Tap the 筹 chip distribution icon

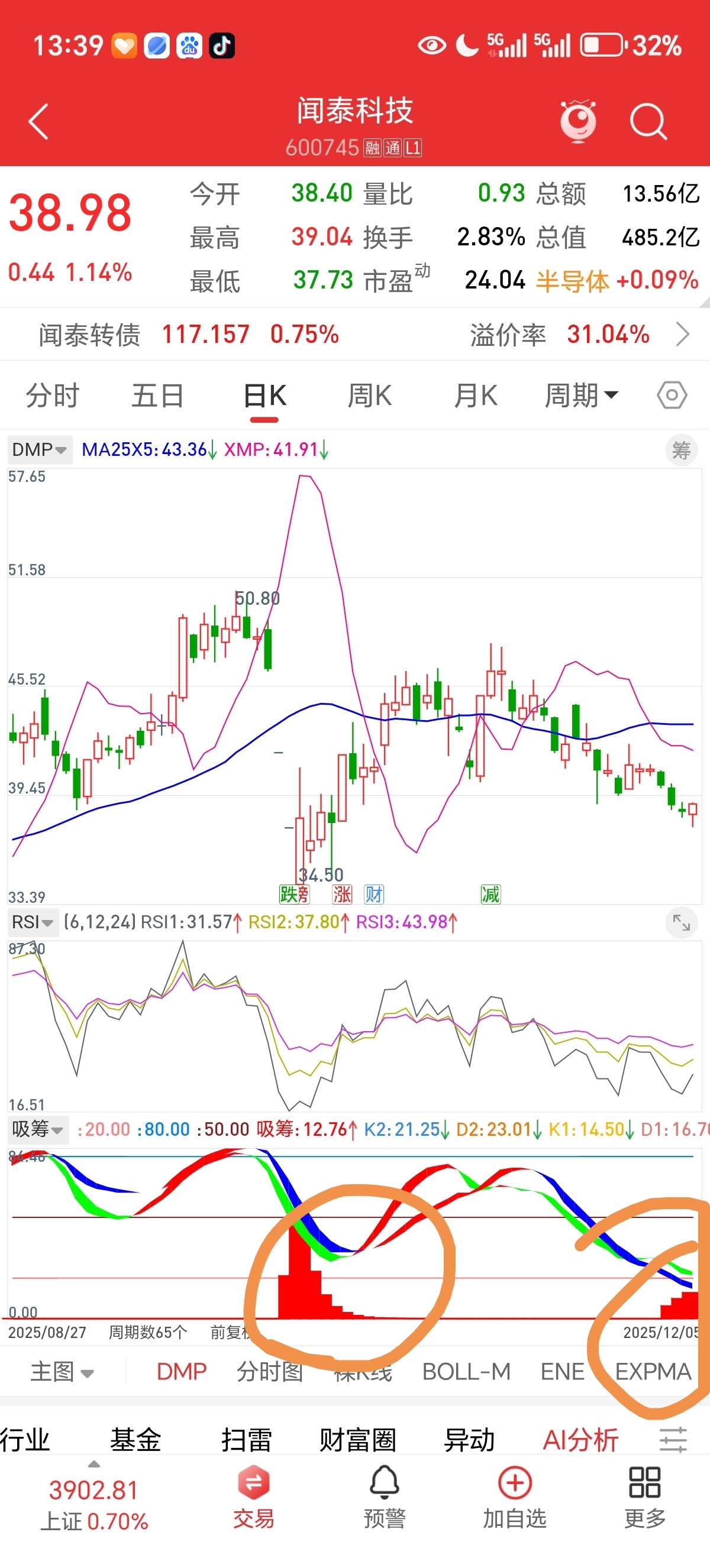pyautogui.click(x=681, y=451)
